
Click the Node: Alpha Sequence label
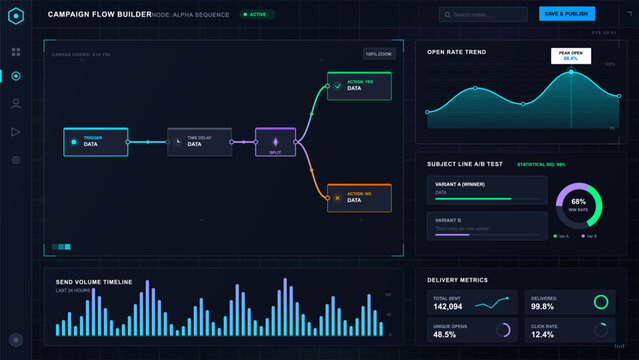pos(190,15)
